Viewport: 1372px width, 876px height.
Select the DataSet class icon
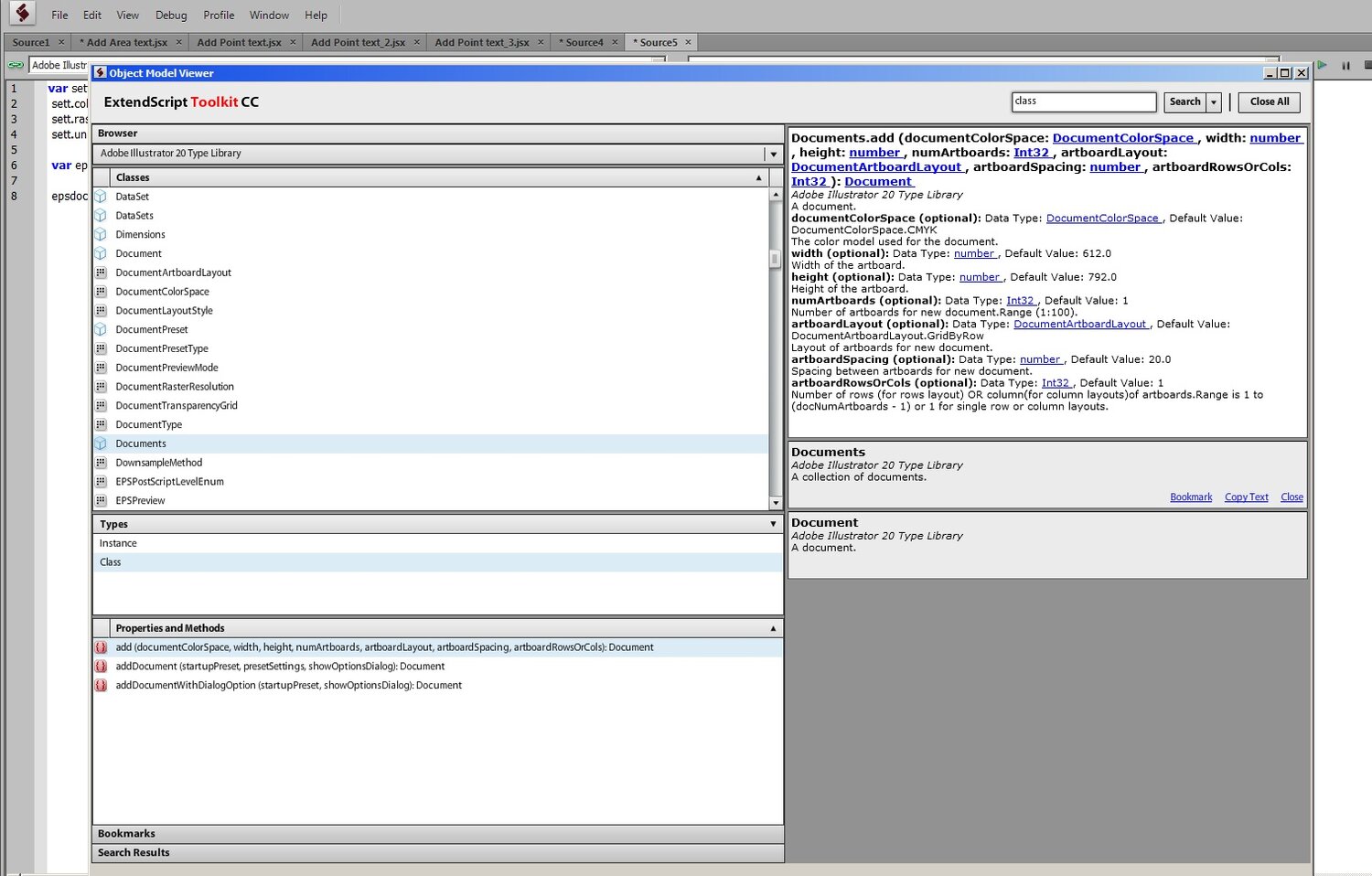(x=101, y=197)
